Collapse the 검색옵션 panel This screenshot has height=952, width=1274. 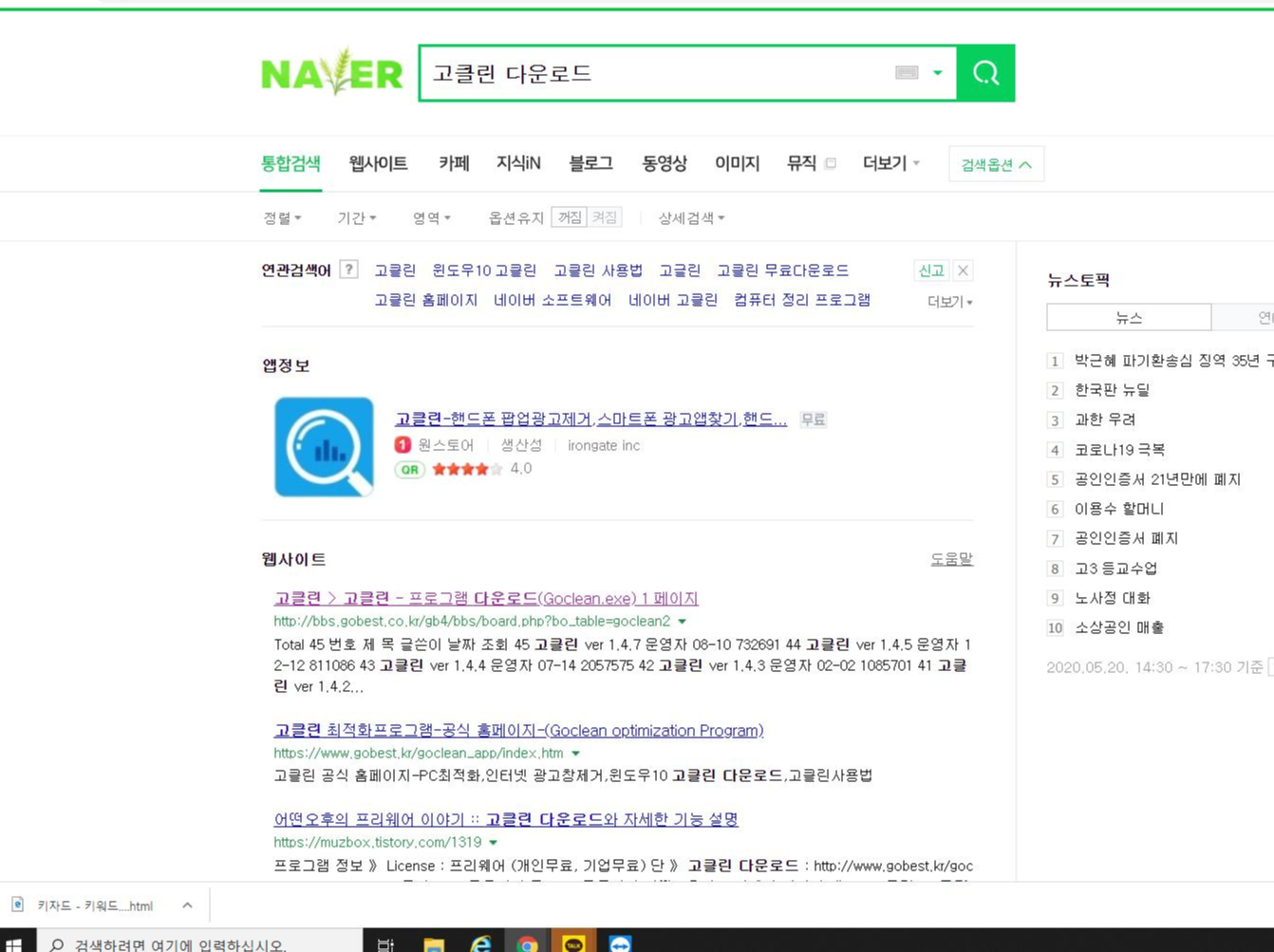(x=996, y=164)
